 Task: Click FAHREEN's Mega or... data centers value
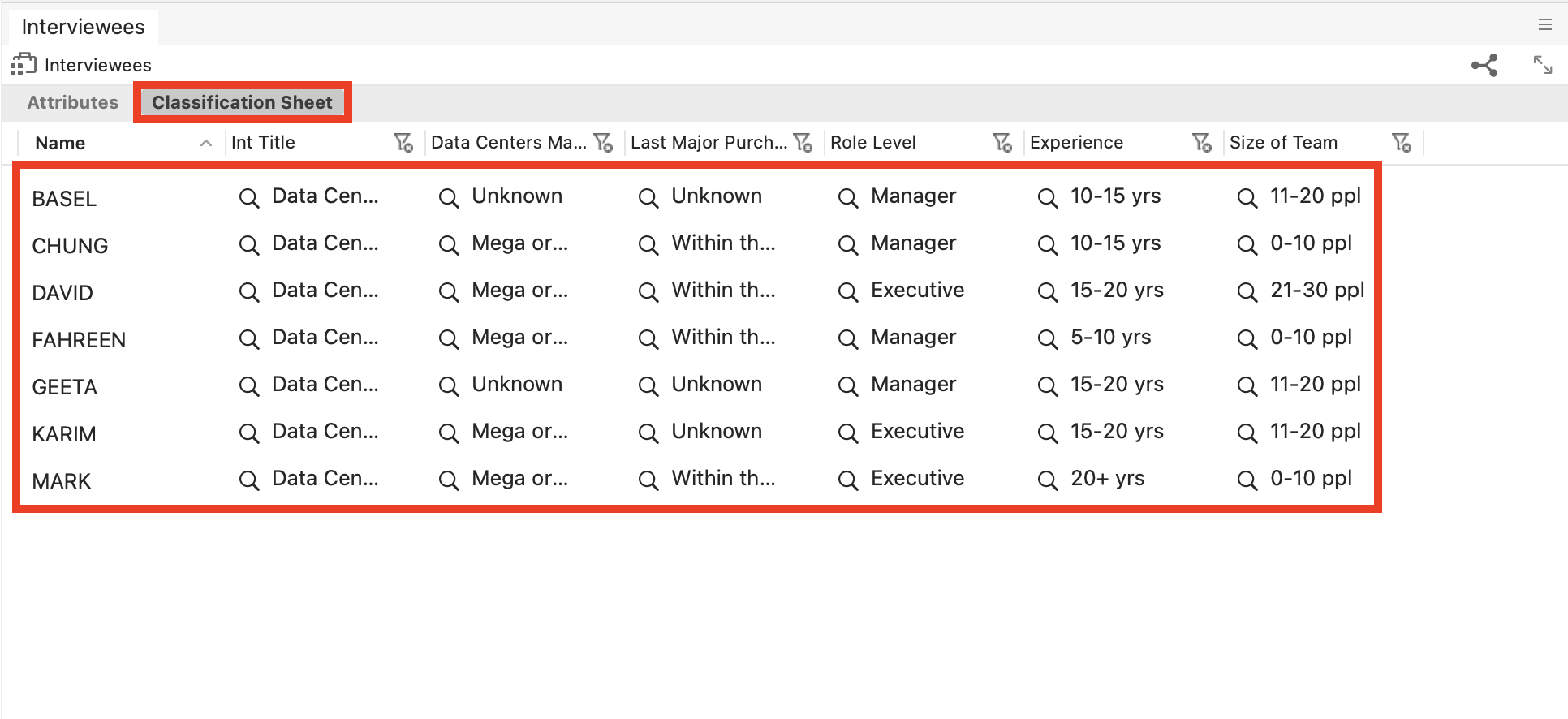[519, 338]
